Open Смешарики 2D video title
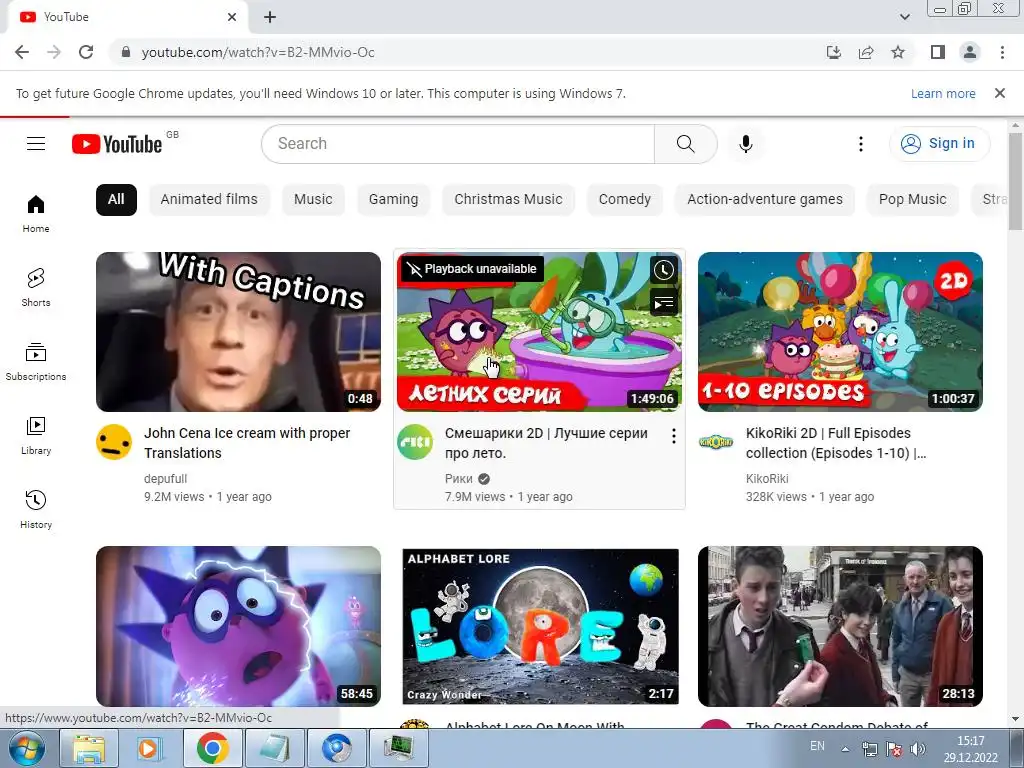This screenshot has height=768, width=1024. (x=546, y=443)
